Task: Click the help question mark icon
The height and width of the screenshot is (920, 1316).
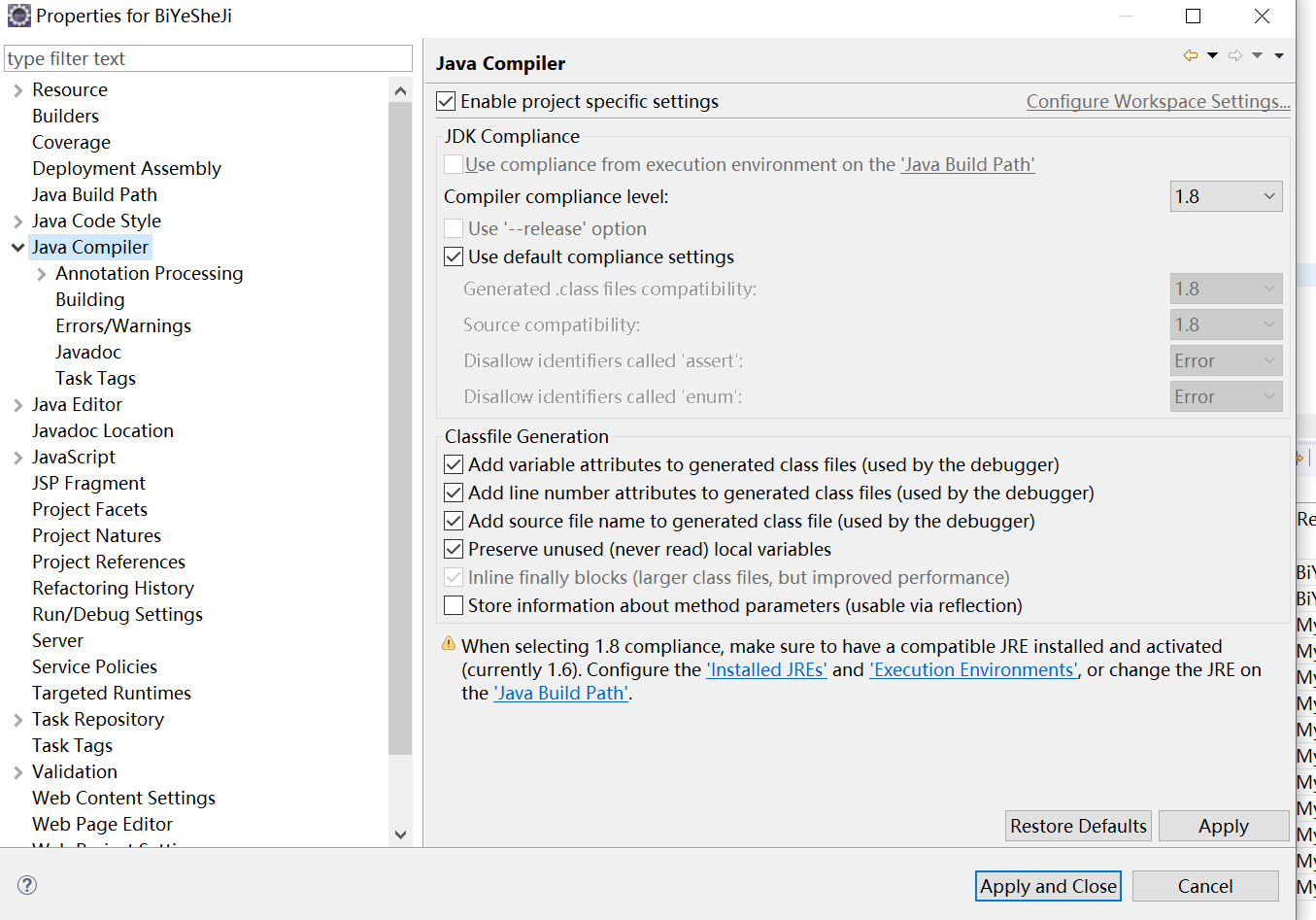Action: pyautogui.click(x=27, y=885)
